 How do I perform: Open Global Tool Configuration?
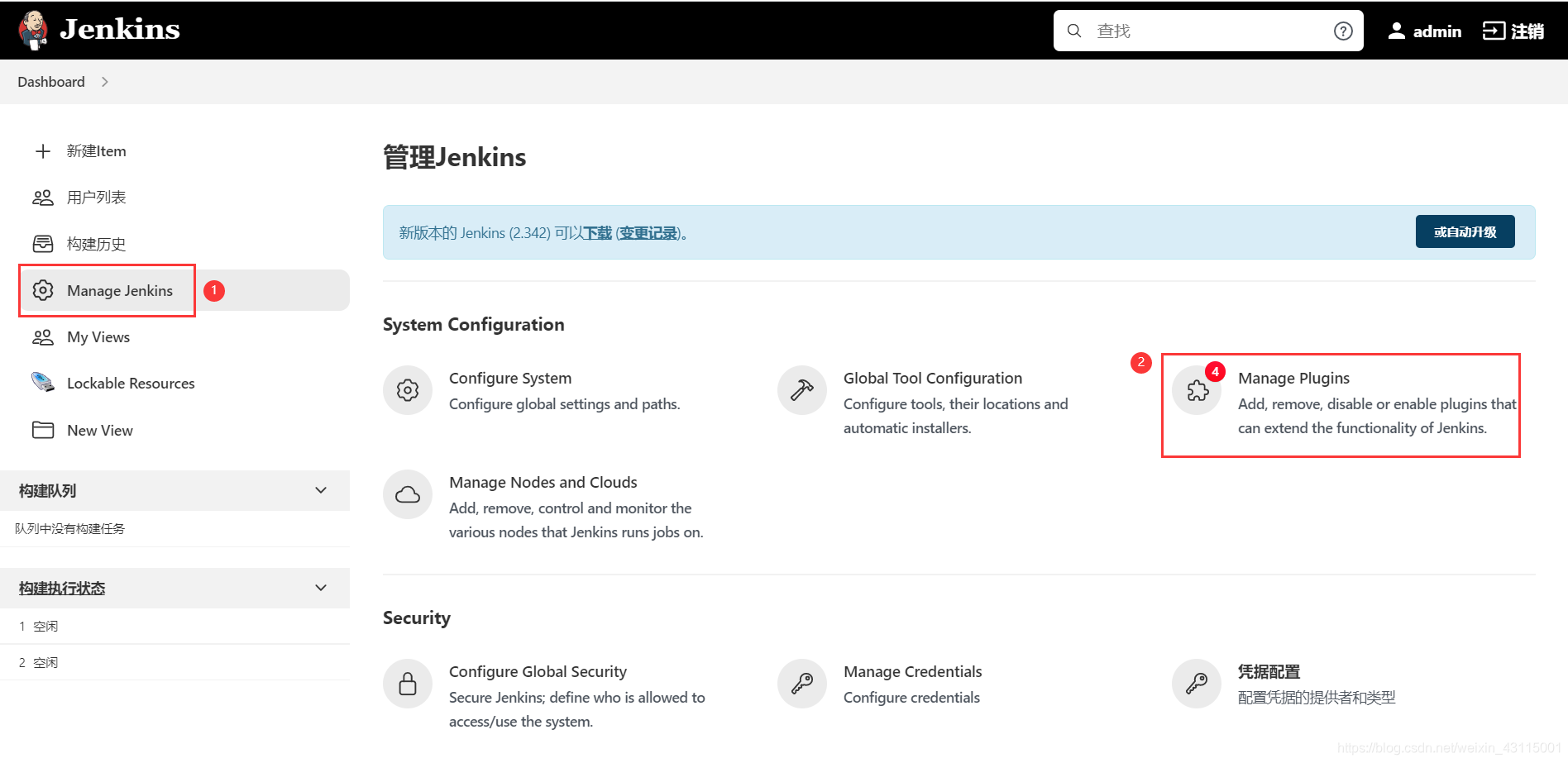(933, 378)
